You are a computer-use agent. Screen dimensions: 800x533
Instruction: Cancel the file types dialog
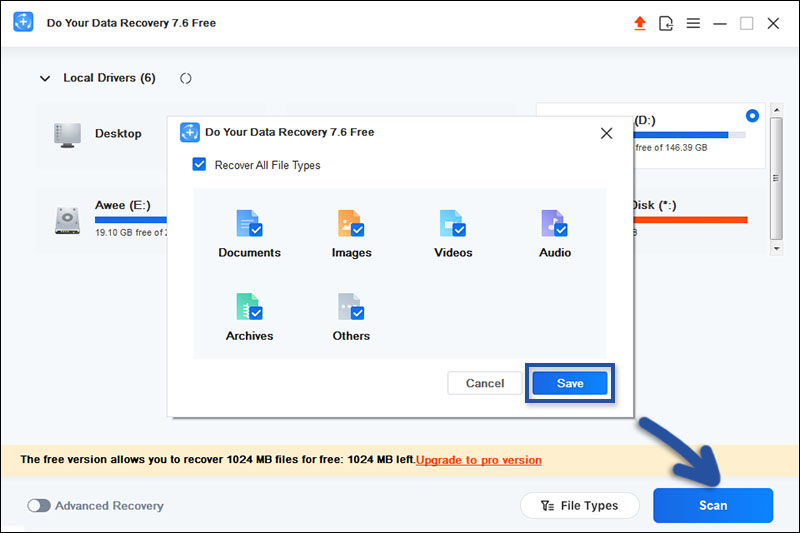[485, 383]
